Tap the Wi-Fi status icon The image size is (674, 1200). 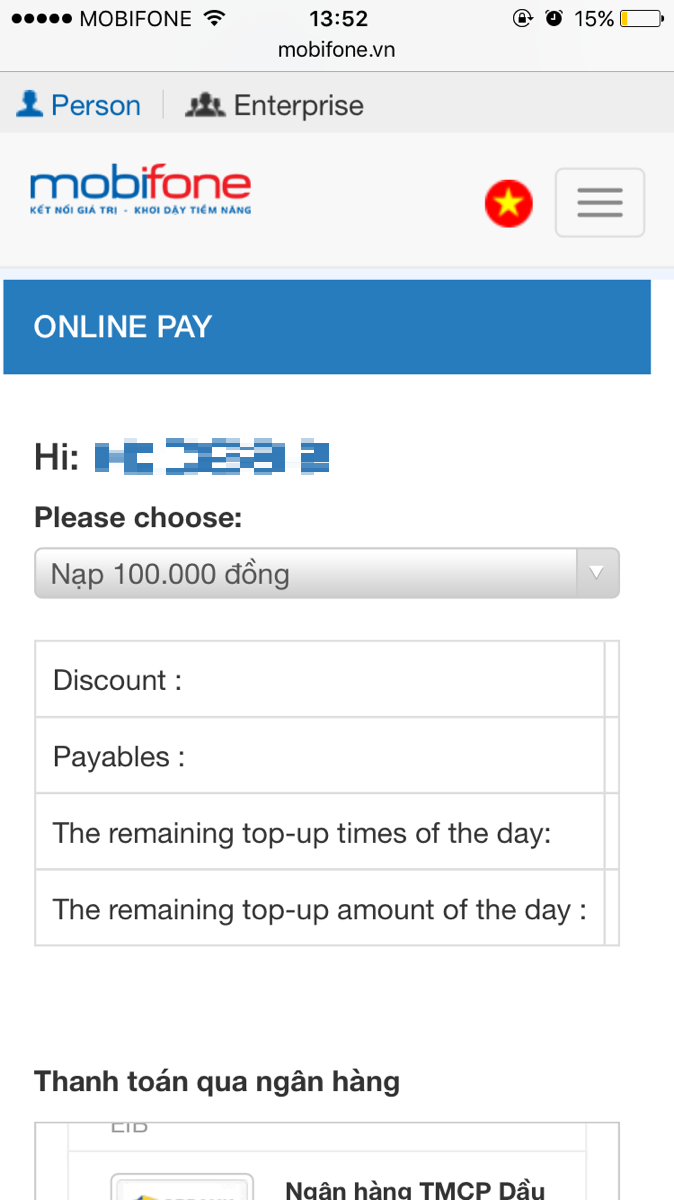(213, 18)
